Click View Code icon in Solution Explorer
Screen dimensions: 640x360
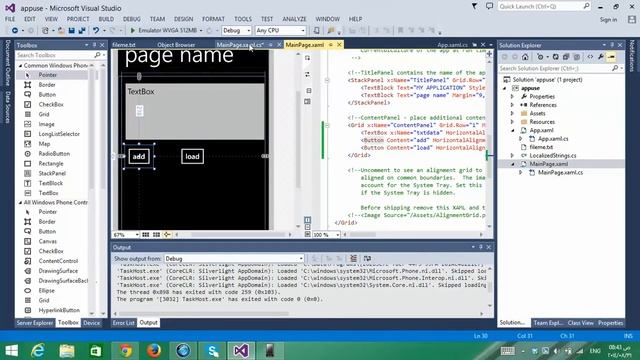click(x=590, y=57)
